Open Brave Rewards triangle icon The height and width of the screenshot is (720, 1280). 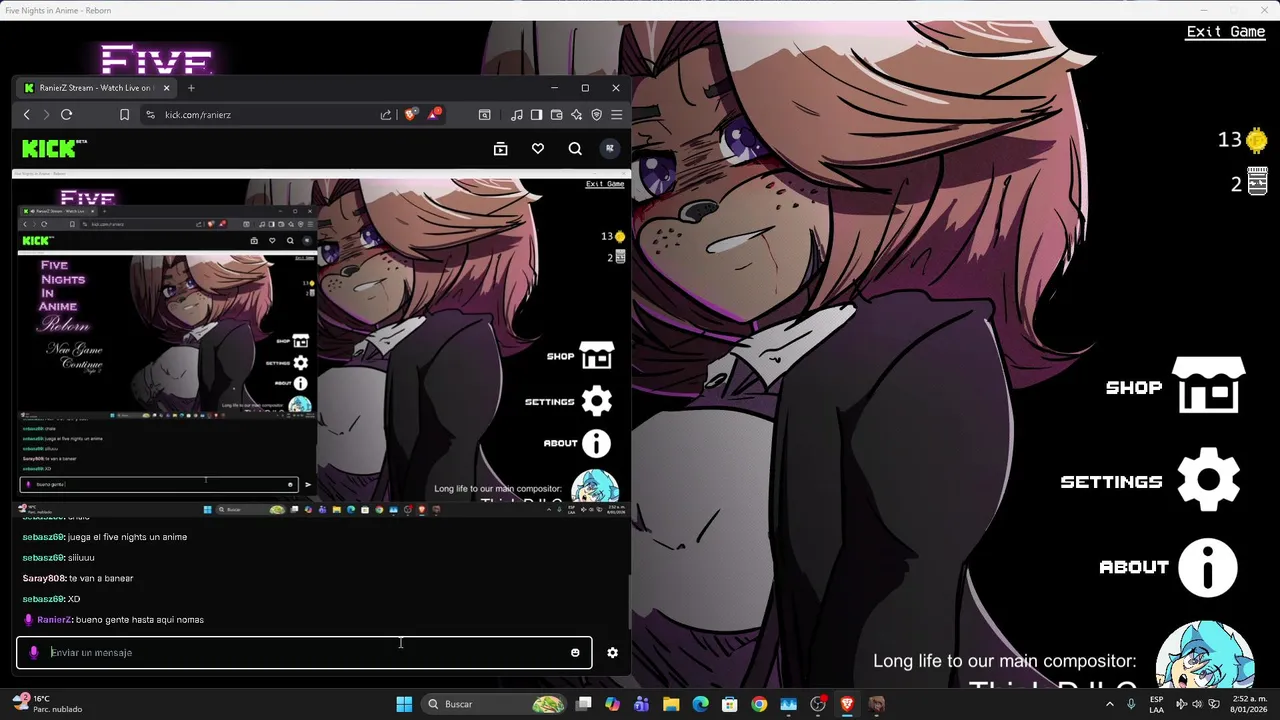coord(434,114)
